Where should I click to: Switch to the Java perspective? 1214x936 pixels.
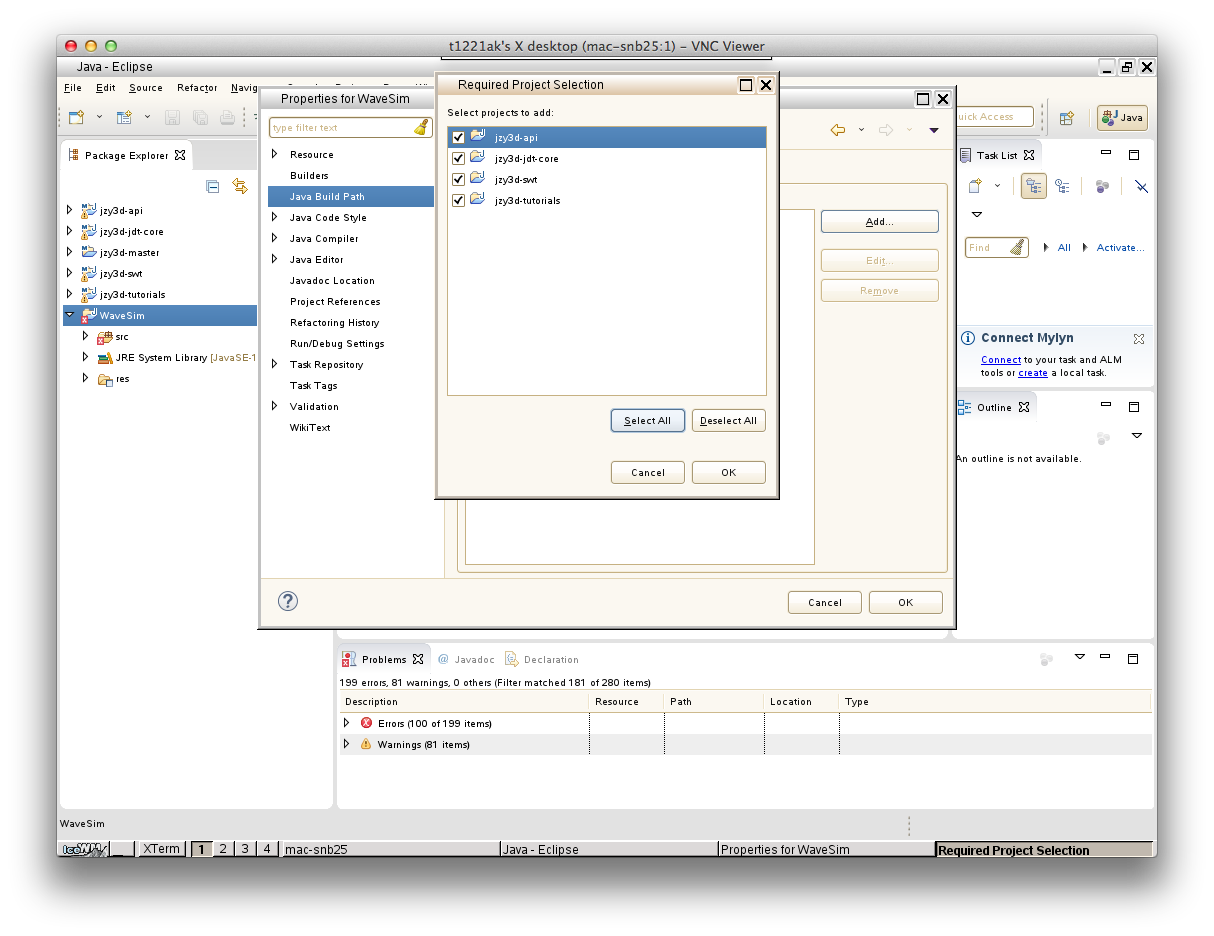1122,117
